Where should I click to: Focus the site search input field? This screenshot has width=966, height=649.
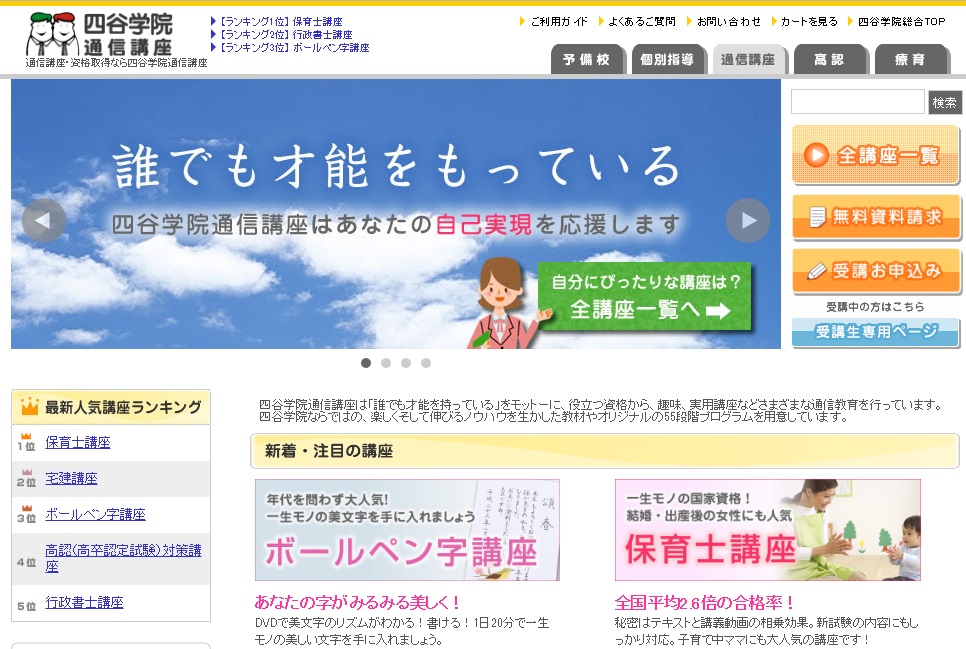(x=858, y=102)
